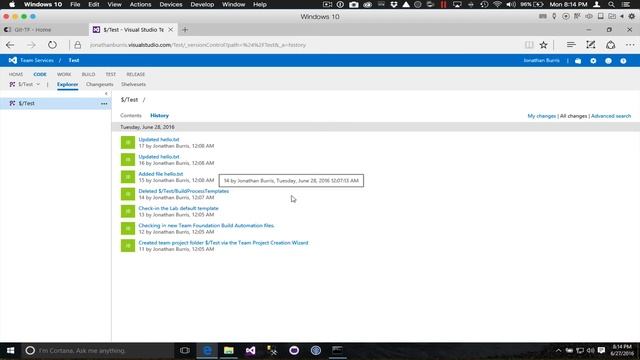Open the Jonathan Burris account menu
640x360 pixels.
click(541, 60)
